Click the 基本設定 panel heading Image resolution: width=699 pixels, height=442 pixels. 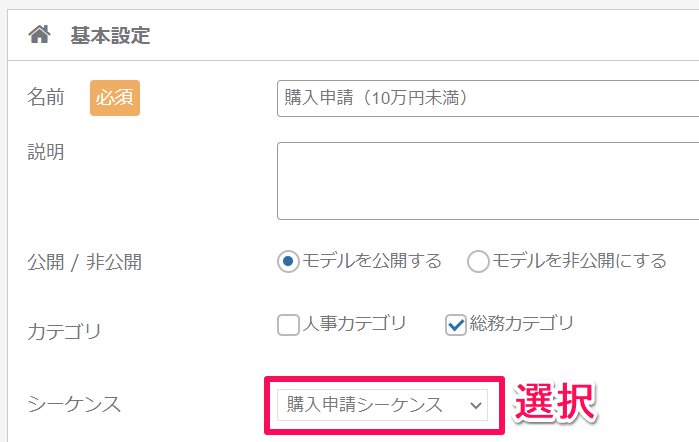pyautogui.click(x=110, y=35)
